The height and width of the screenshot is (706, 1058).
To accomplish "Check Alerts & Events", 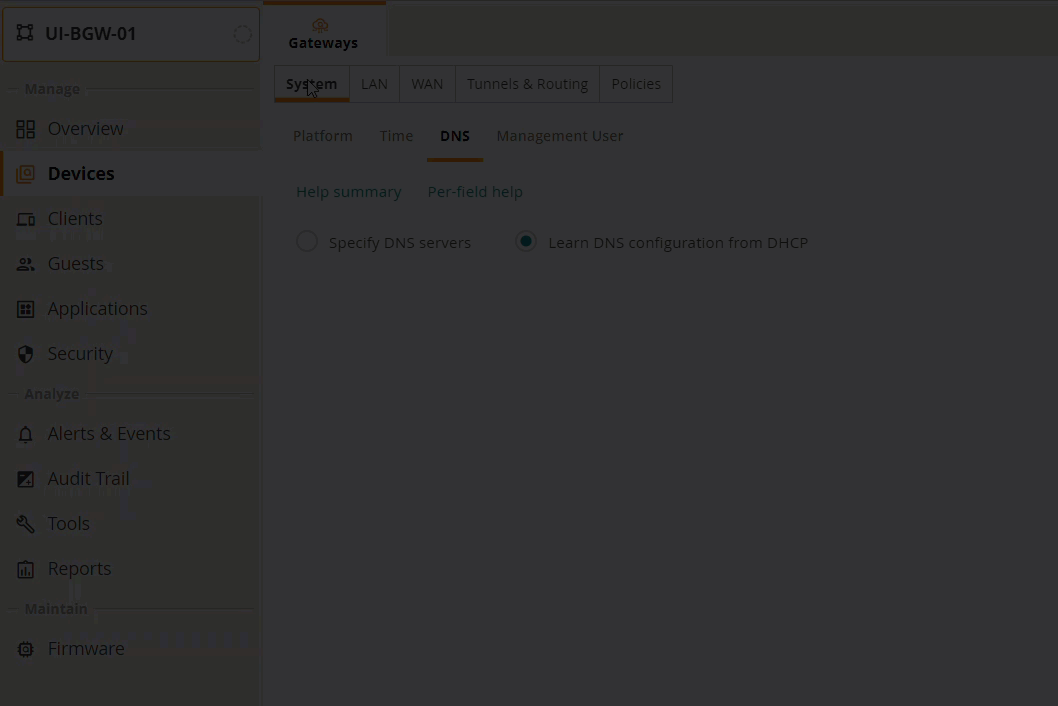I will (x=109, y=433).
